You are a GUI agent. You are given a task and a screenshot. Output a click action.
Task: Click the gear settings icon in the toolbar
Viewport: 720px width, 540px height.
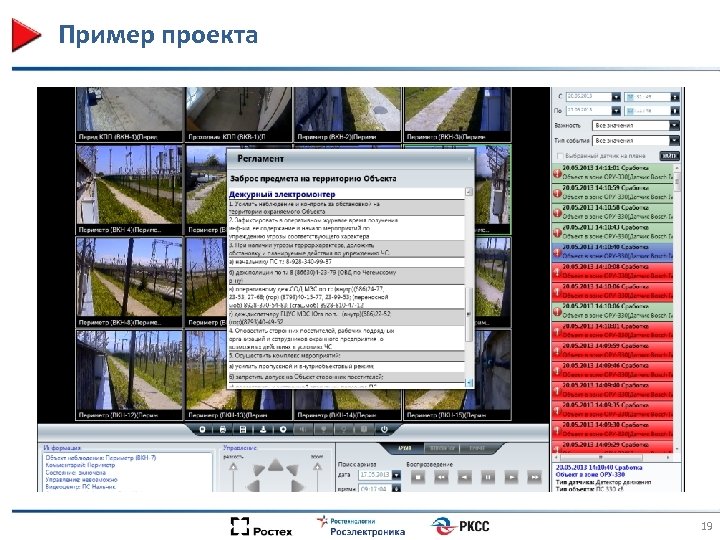click(283, 429)
